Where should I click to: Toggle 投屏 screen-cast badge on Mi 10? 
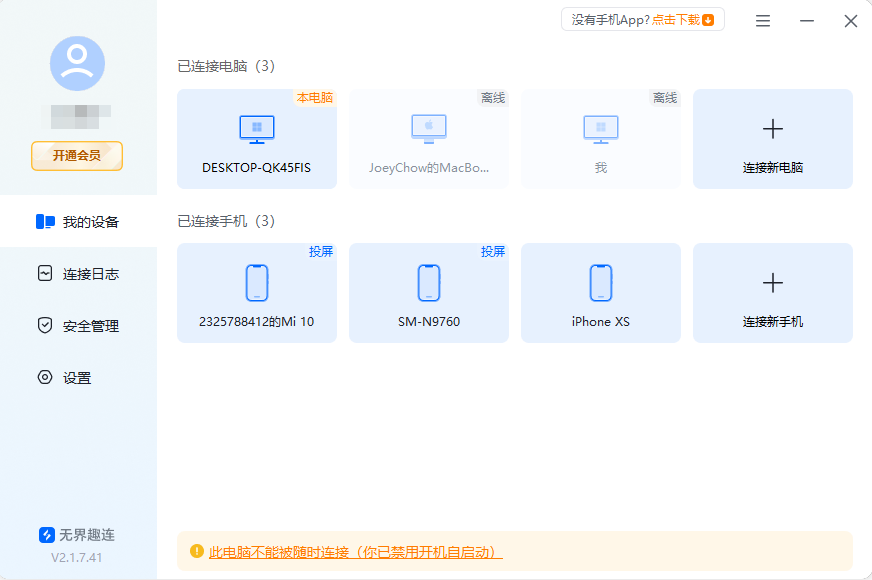click(320, 252)
